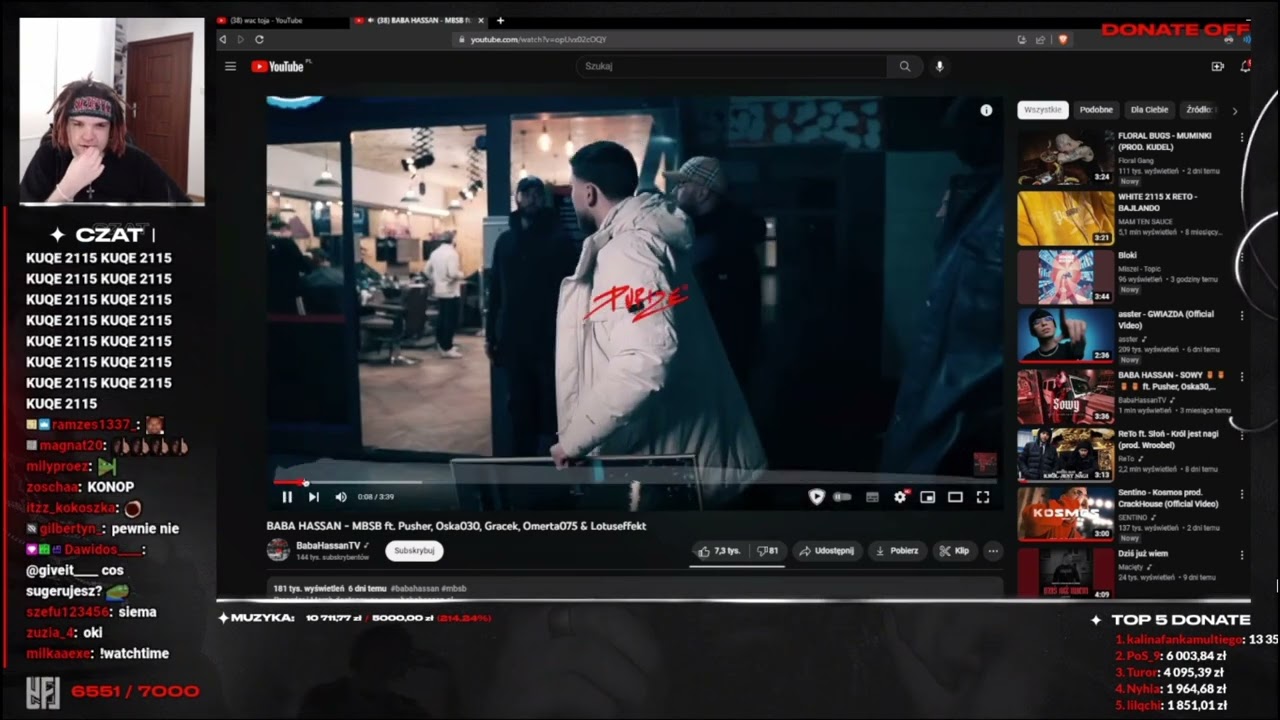This screenshot has height=720, width=1280.
Task: Open more actions menu below video
Action: (x=993, y=551)
